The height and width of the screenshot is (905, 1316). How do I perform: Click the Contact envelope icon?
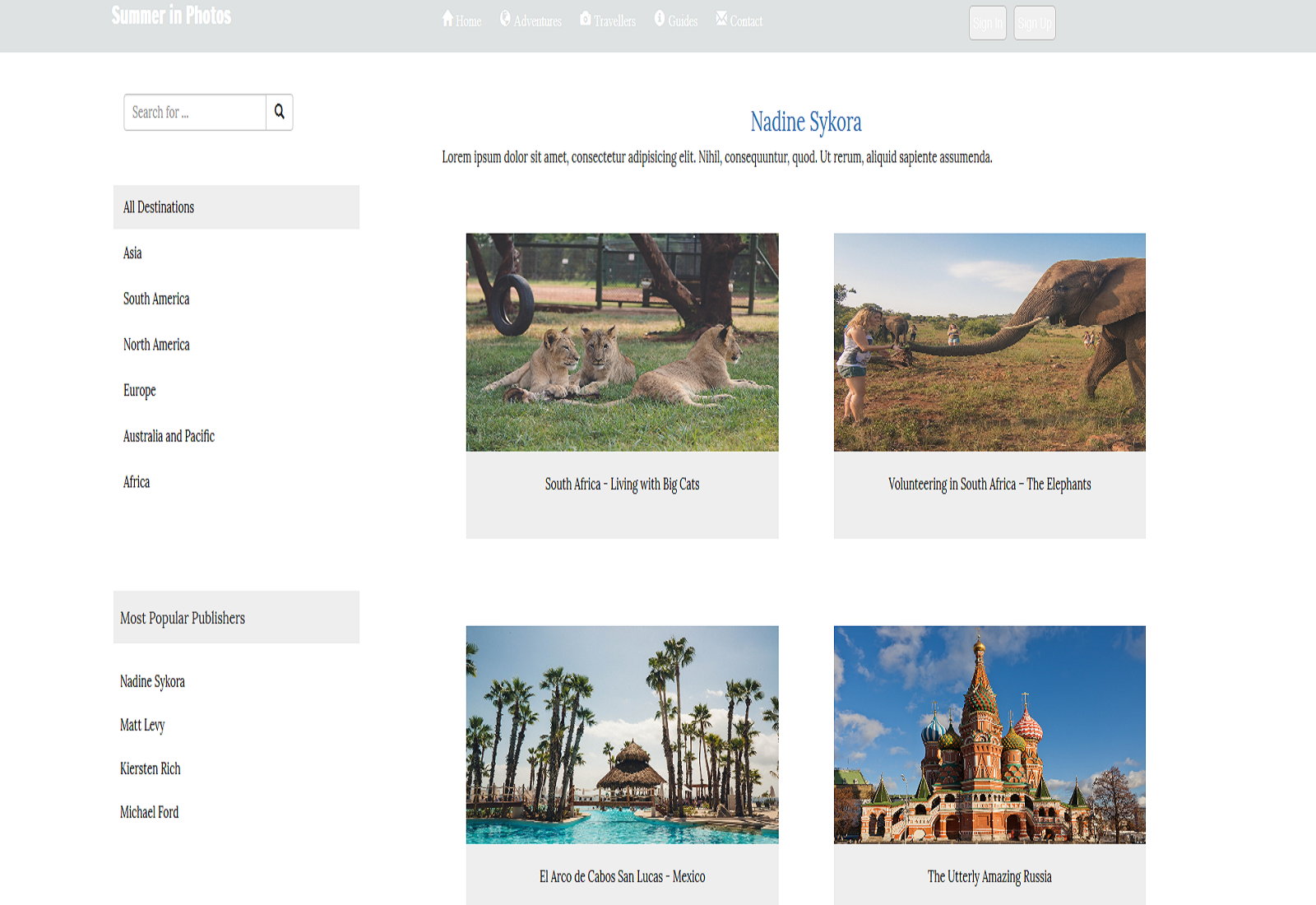(x=721, y=19)
